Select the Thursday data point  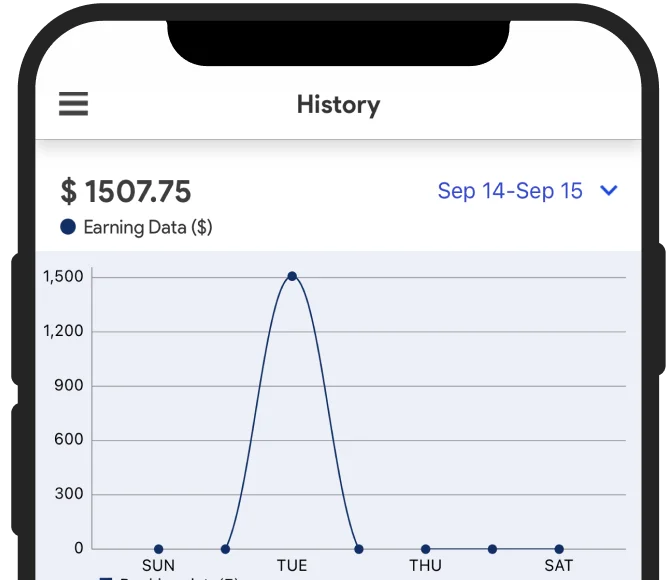[425, 549]
